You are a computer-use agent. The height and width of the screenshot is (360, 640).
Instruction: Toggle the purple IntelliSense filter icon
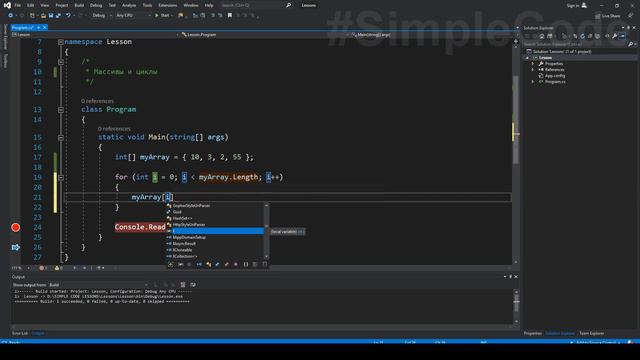236,264
